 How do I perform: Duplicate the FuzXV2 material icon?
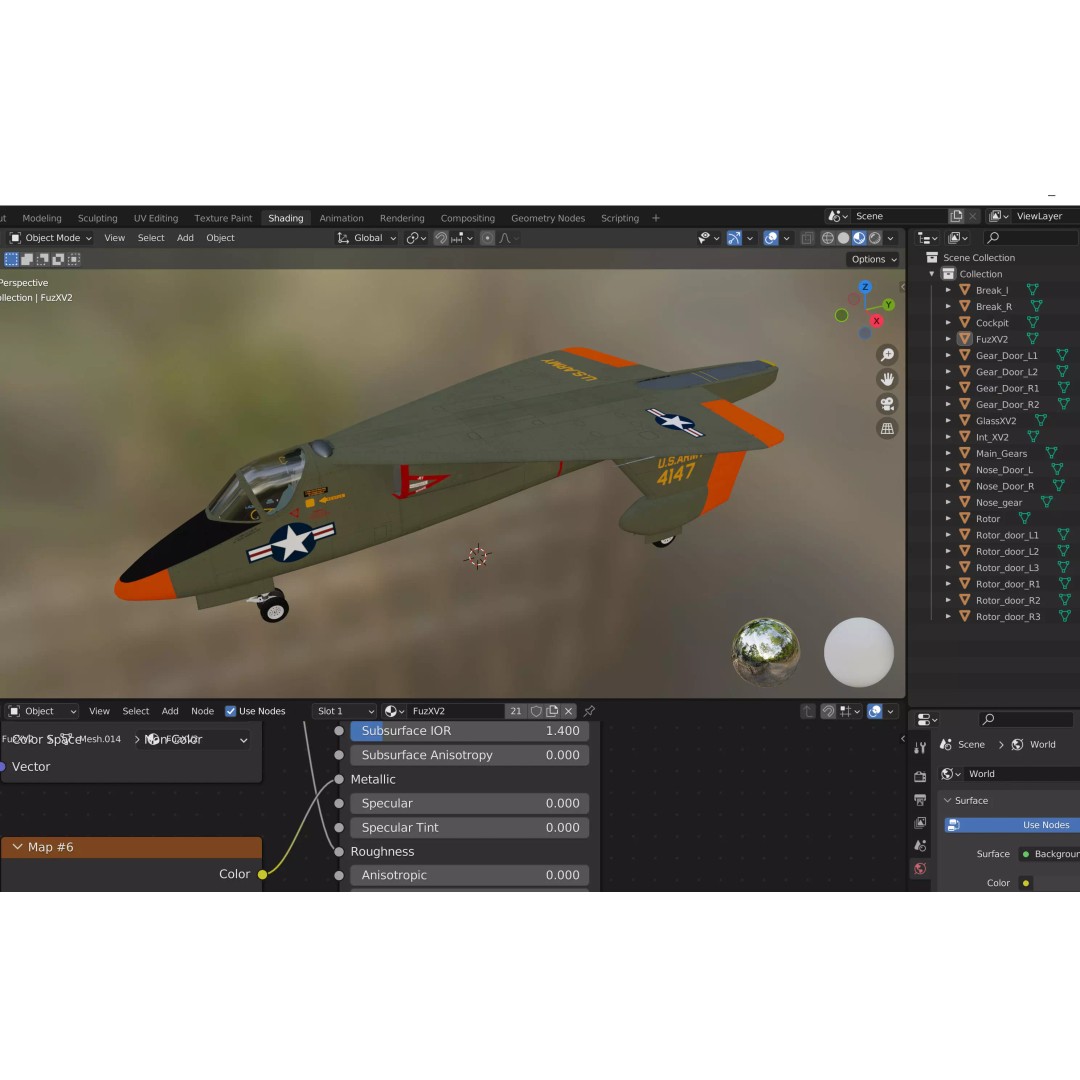point(552,711)
